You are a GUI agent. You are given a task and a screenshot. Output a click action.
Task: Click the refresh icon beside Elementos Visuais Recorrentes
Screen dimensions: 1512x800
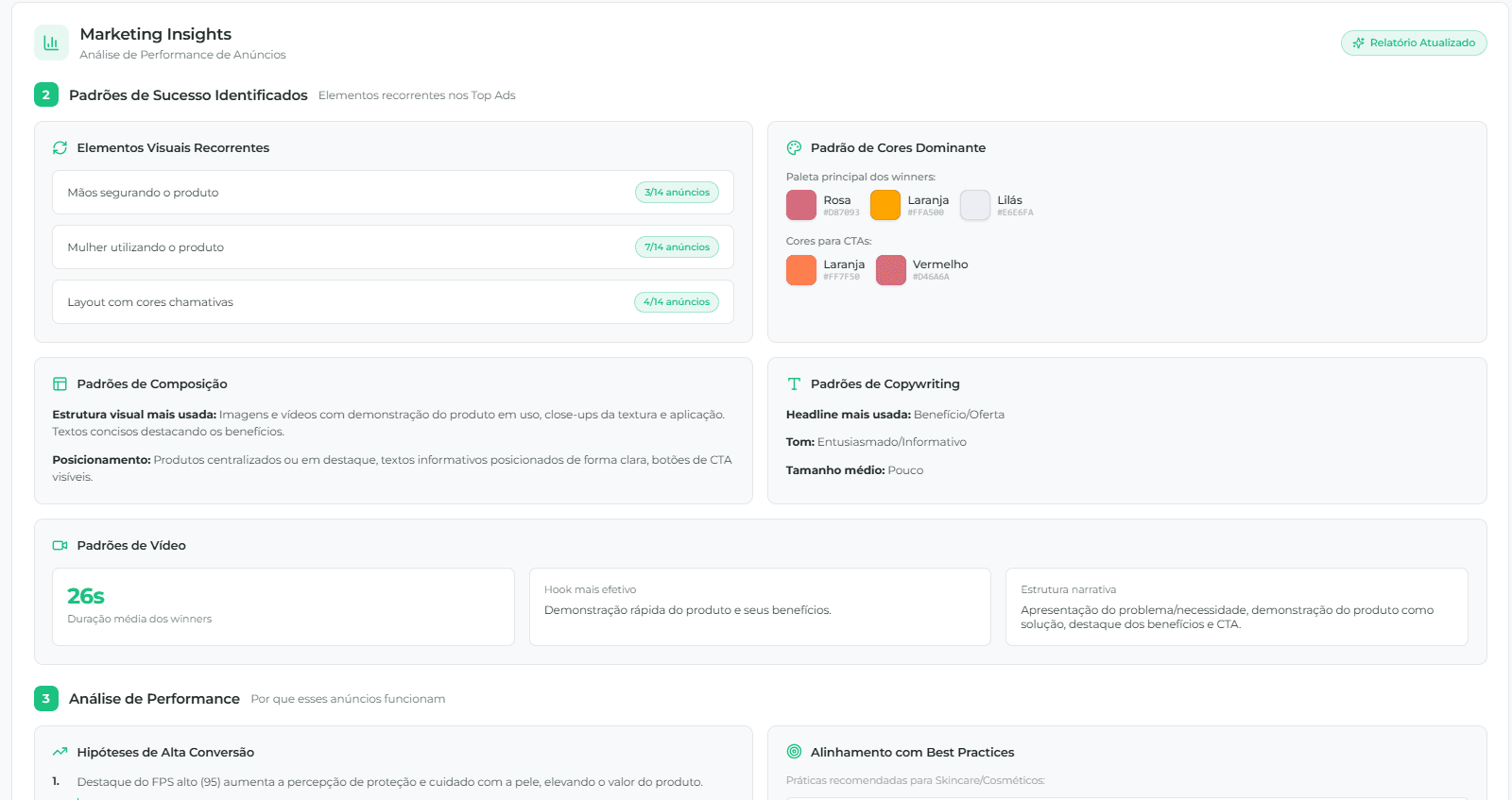tap(60, 147)
